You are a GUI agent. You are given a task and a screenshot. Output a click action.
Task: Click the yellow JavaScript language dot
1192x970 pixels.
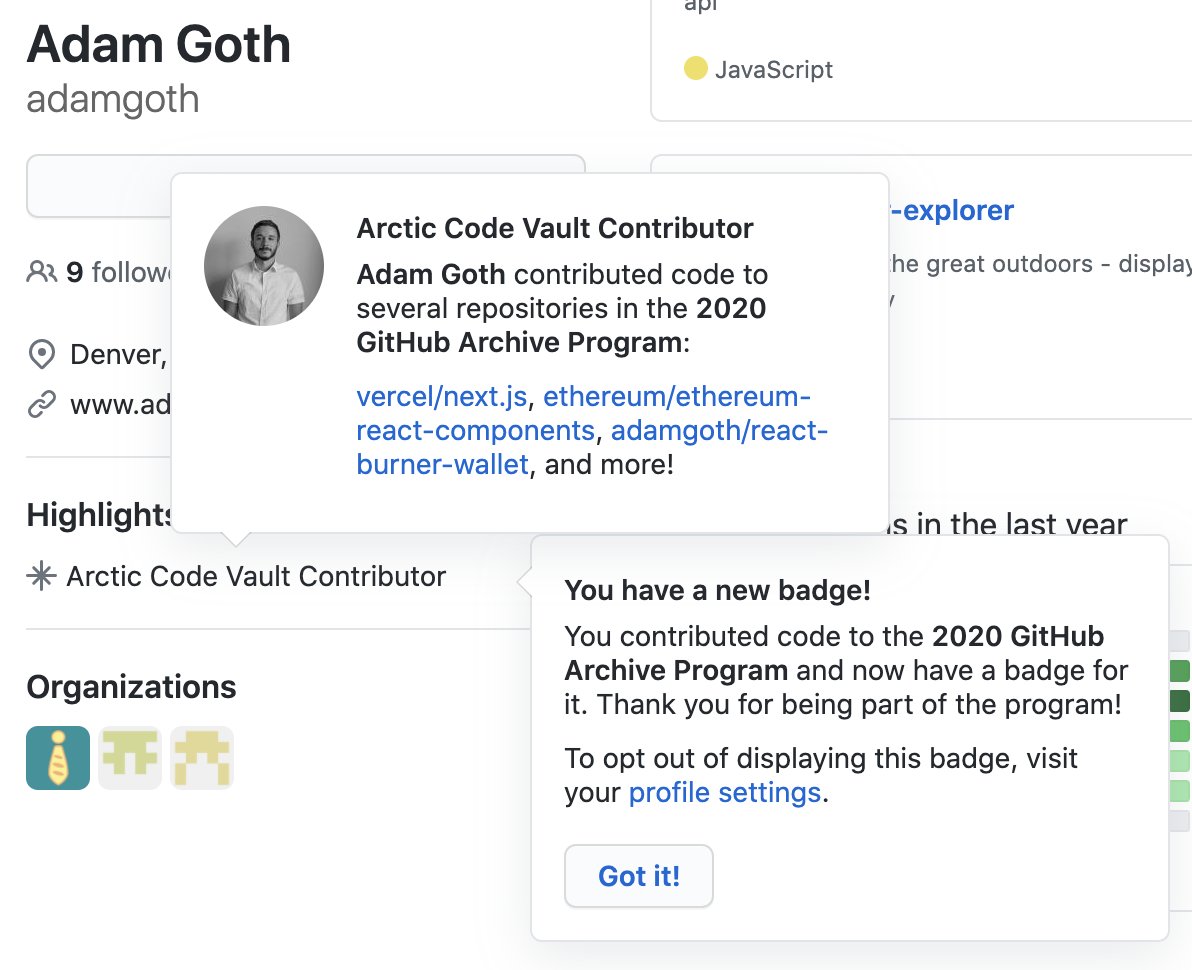(x=696, y=68)
